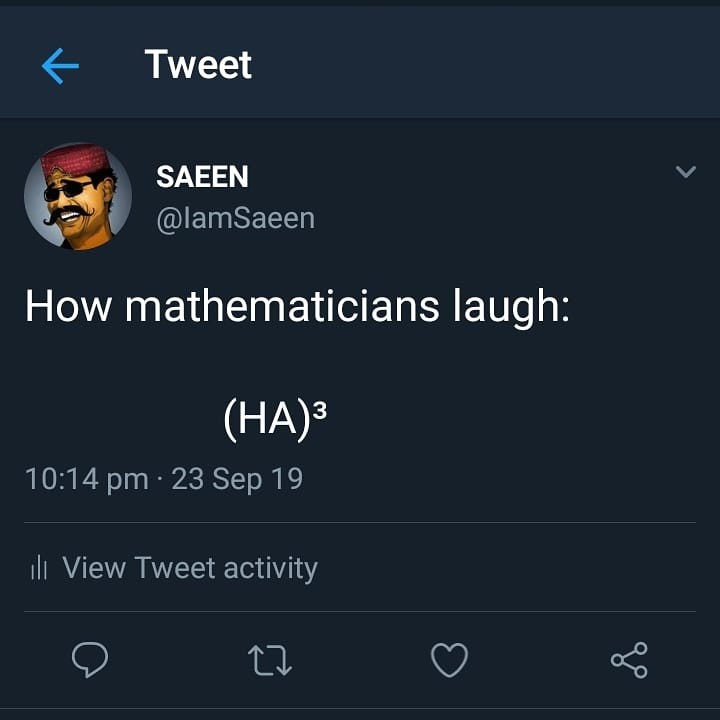Click the word "mathematicians" in the tweet
The width and height of the screenshot is (720, 720).
point(283,306)
